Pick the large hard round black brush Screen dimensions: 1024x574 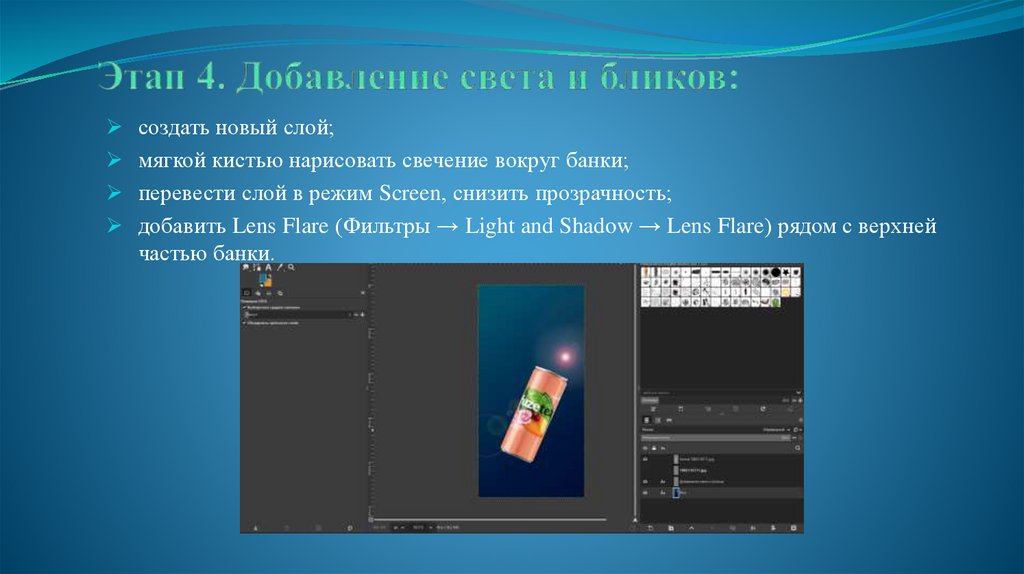(x=776, y=272)
